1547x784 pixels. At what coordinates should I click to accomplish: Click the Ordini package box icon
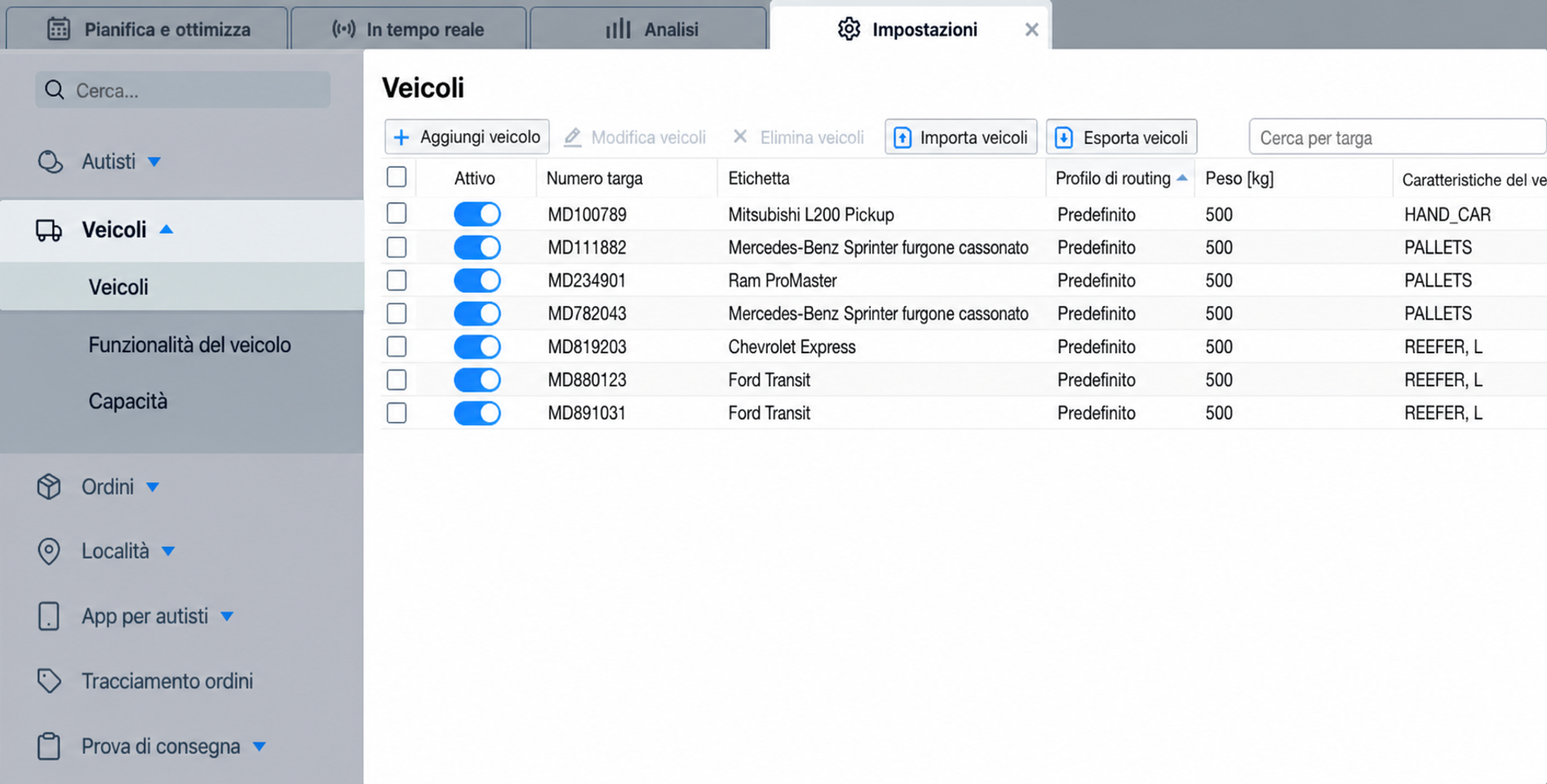point(49,487)
